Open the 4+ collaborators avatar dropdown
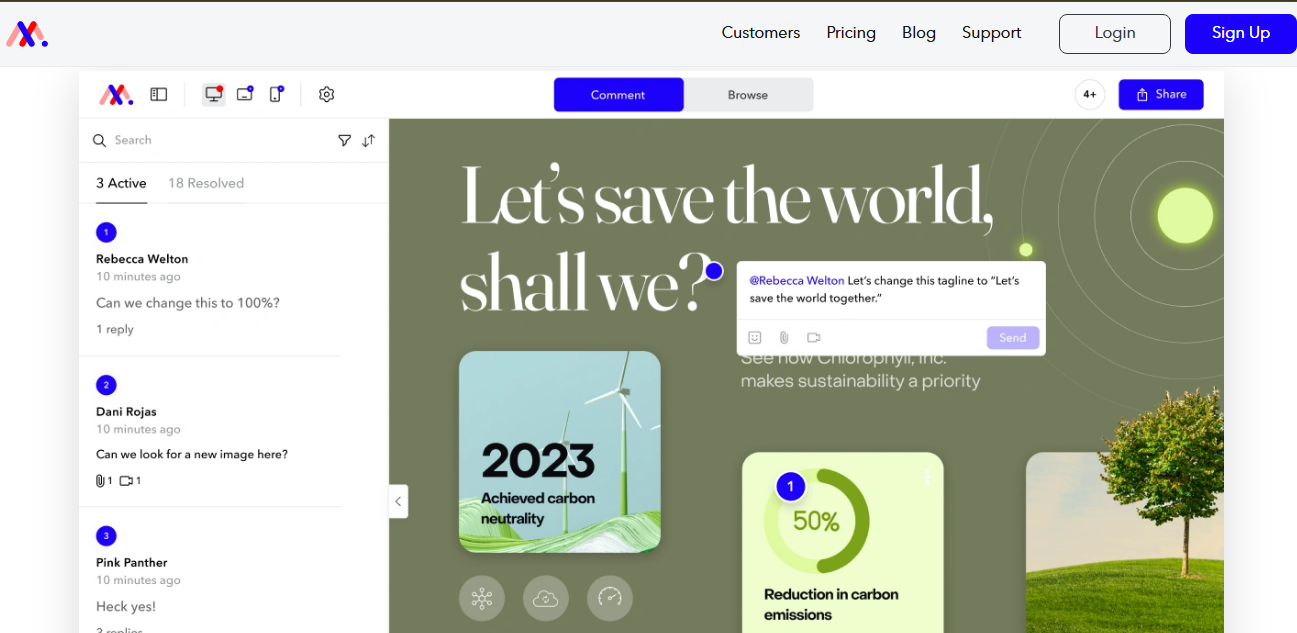The height and width of the screenshot is (633, 1297). 1089,94
